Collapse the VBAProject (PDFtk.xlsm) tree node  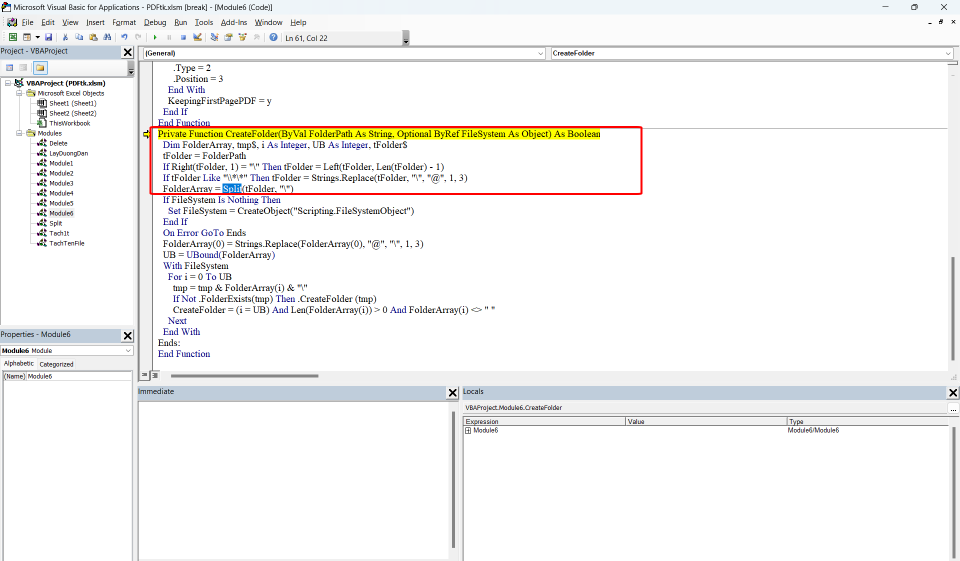[x=8, y=83]
